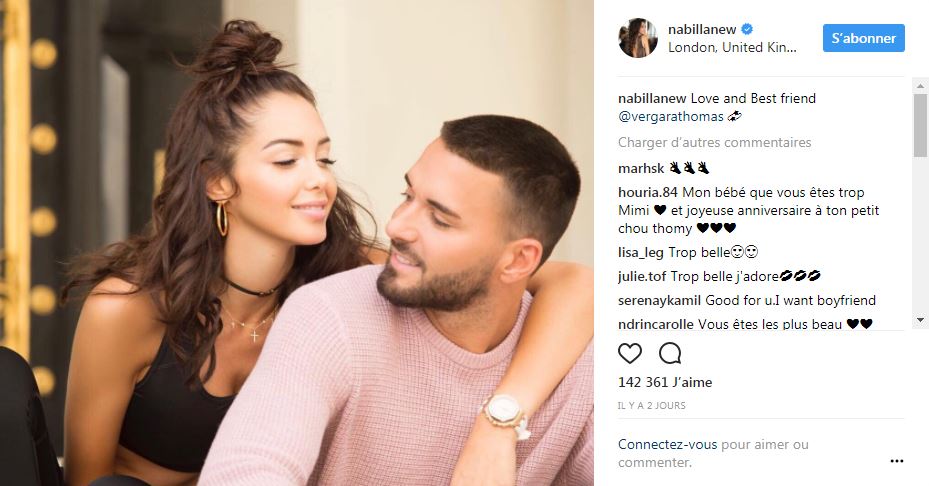Click the nabillanew profile picture

(x=638, y=38)
